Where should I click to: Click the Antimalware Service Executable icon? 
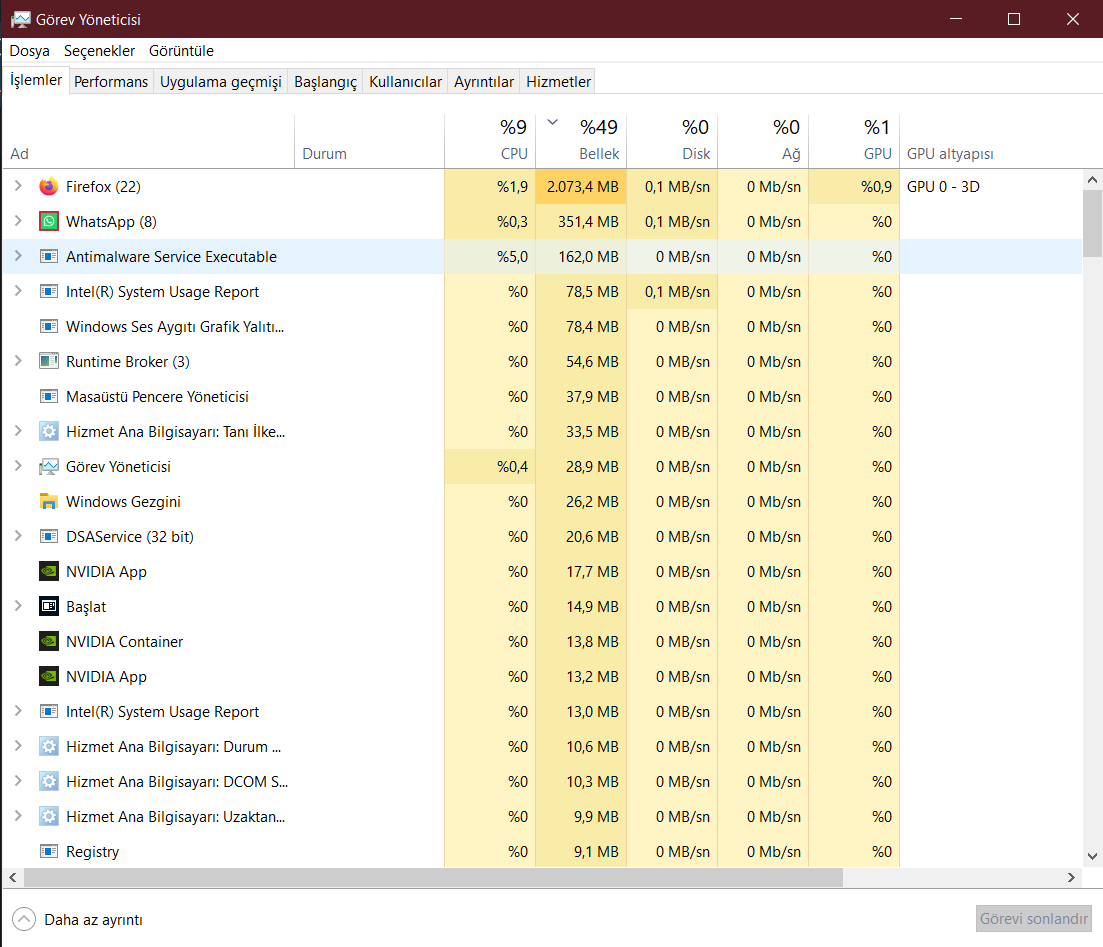[49, 257]
